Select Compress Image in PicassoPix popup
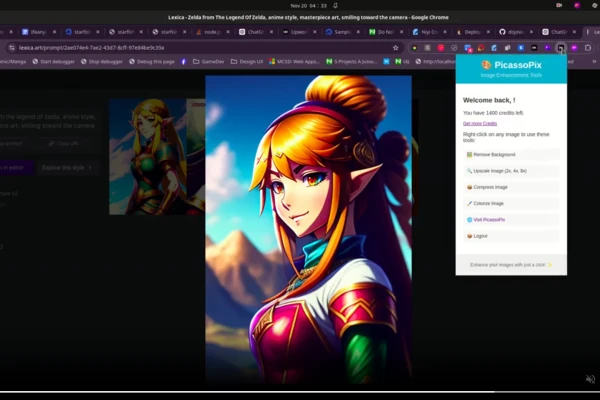The width and height of the screenshot is (600, 400). pyautogui.click(x=511, y=187)
